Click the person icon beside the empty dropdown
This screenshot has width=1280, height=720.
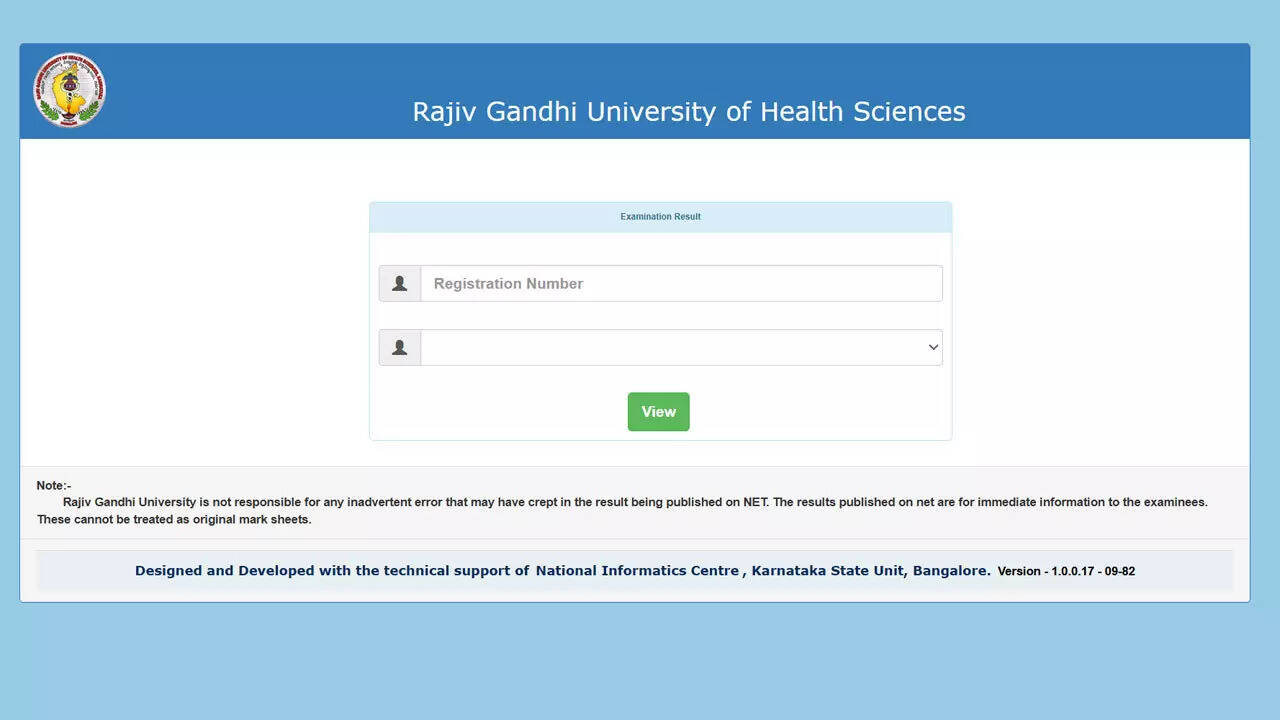[400, 348]
